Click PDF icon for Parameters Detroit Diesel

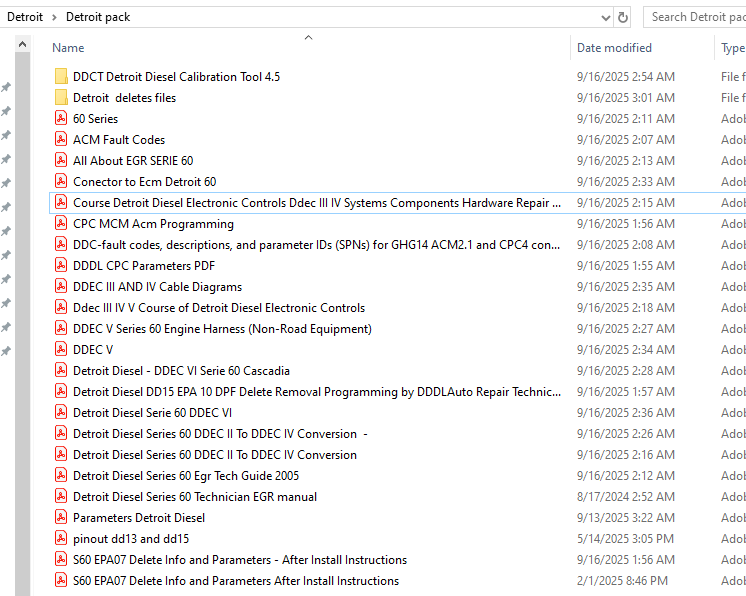click(x=61, y=518)
